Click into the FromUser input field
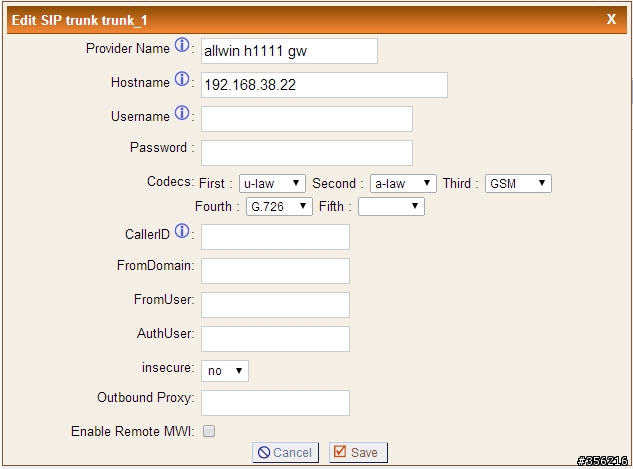The width and height of the screenshot is (633, 469). 275,305
